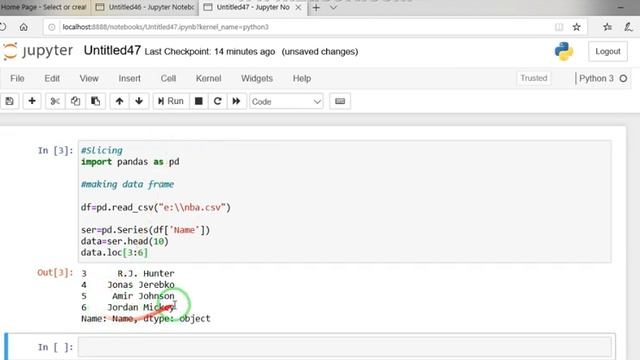Save the notebook with the floppy disk icon
Image resolution: width=640 pixels, height=360 pixels.
(x=10, y=101)
